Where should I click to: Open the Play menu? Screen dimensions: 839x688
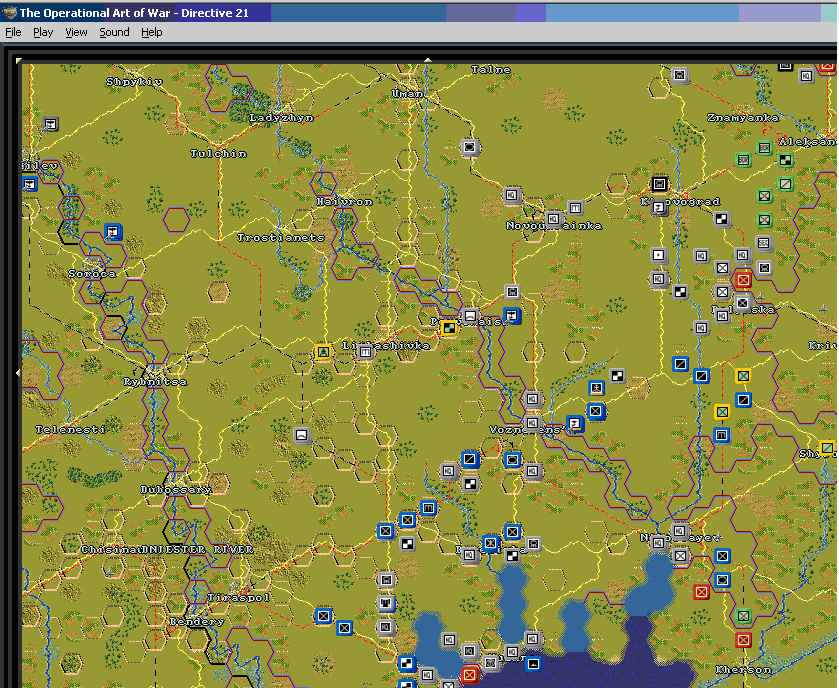[43, 32]
